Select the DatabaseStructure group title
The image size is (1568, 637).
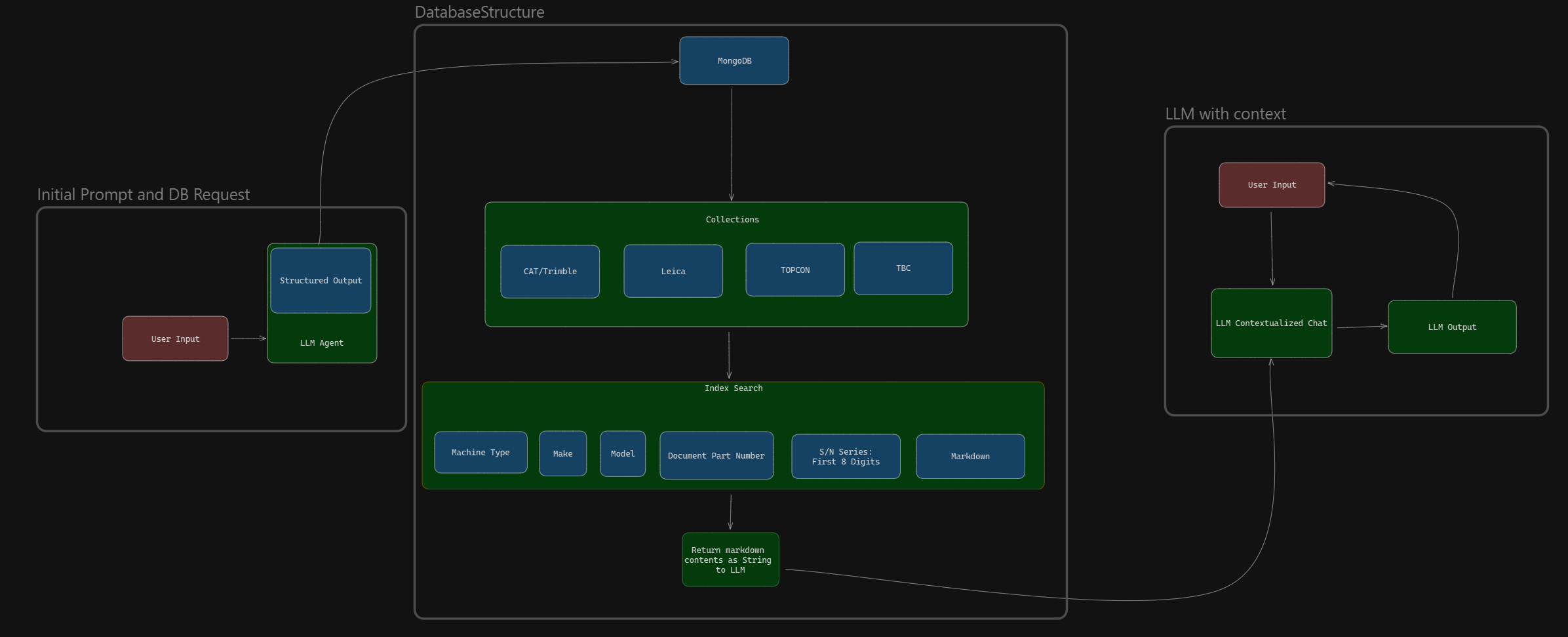[479, 12]
